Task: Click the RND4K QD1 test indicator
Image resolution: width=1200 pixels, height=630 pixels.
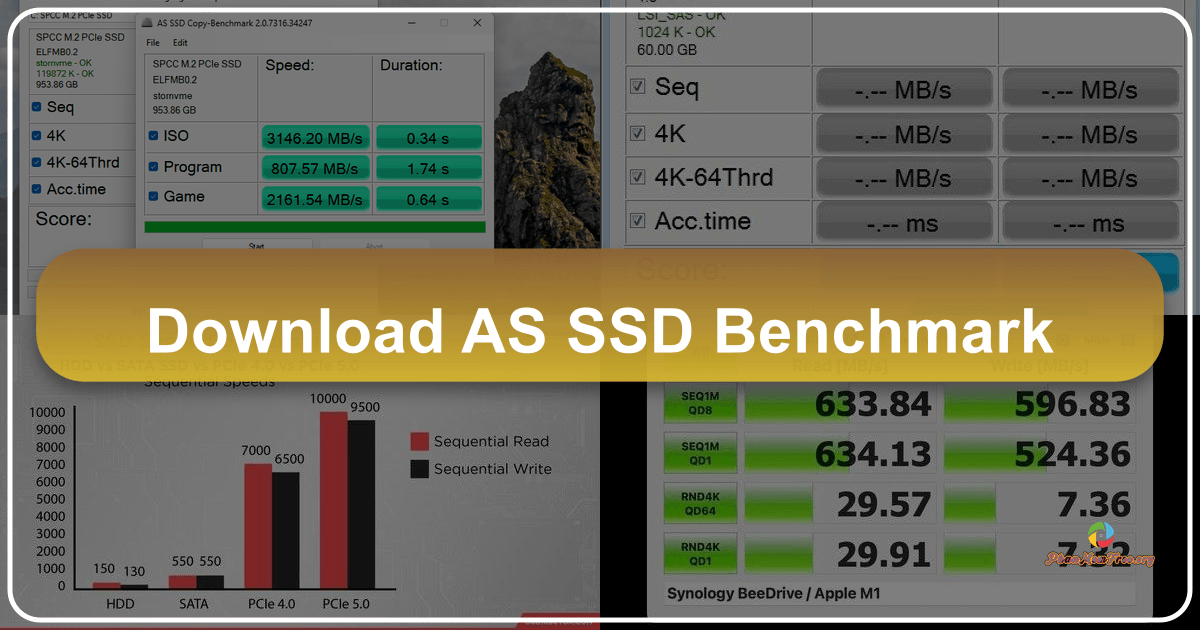Action: pos(700,552)
